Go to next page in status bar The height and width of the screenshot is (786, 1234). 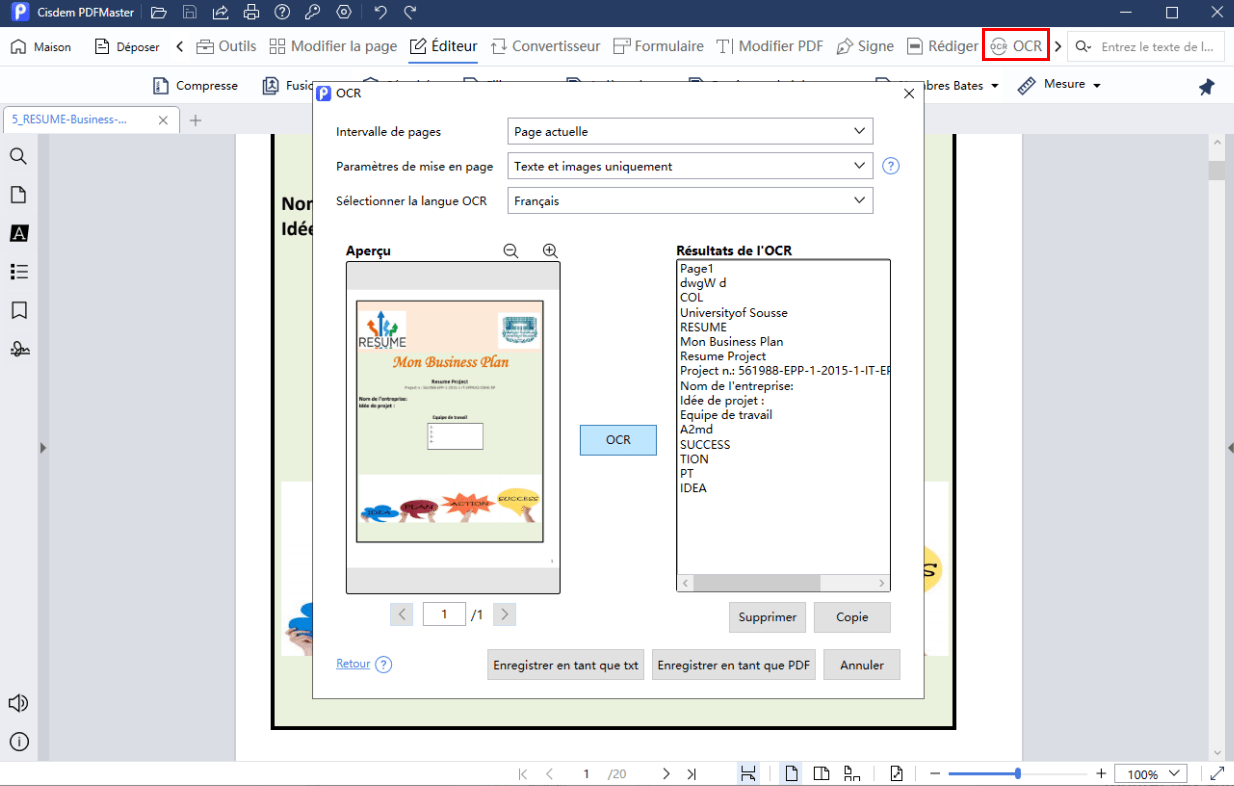tap(666, 774)
